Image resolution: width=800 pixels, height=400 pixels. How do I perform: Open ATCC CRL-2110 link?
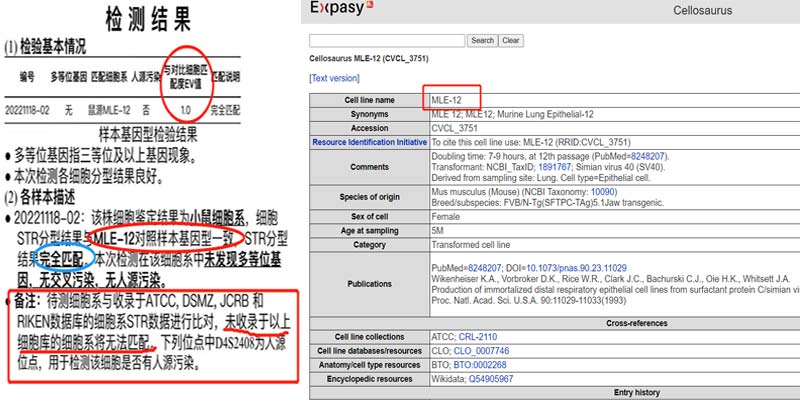(x=478, y=337)
